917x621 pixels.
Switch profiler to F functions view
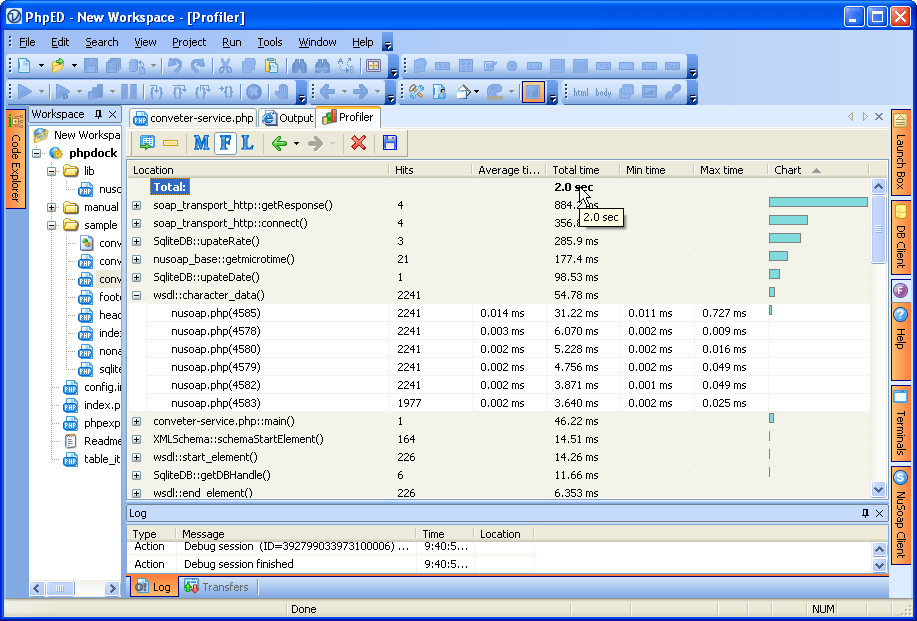click(225, 143)
